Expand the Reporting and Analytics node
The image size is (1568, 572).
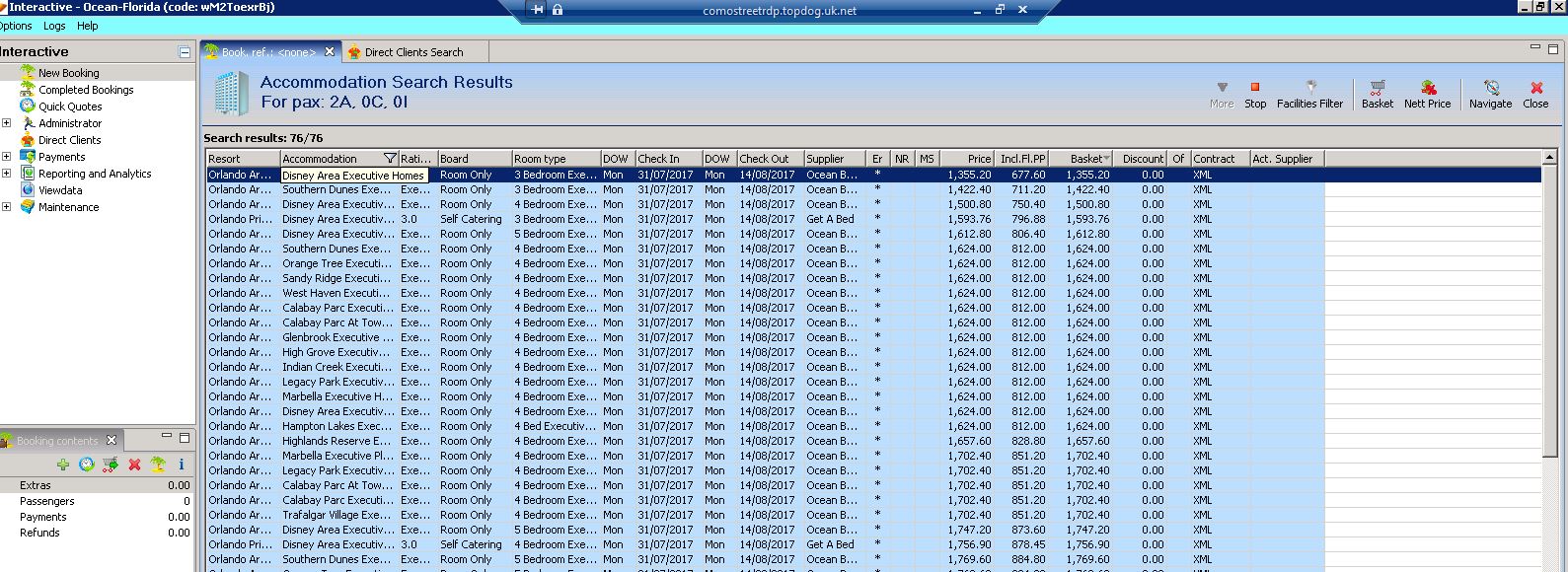(7, 174)
